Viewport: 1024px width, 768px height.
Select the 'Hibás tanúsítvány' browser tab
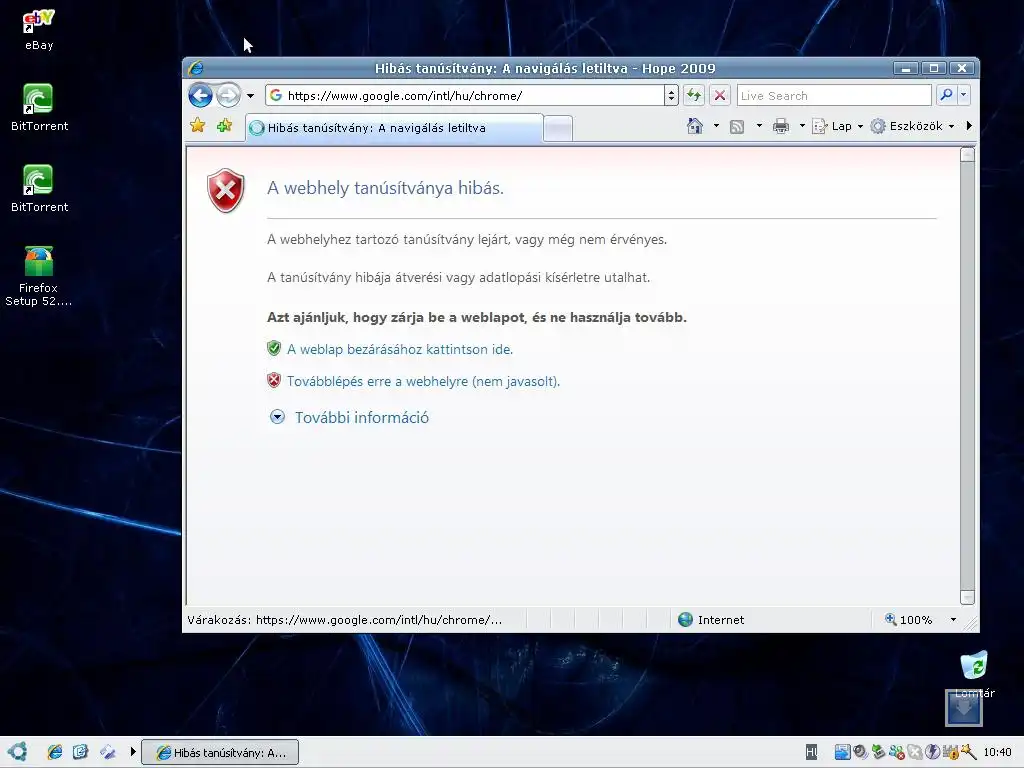pos(394,128)
